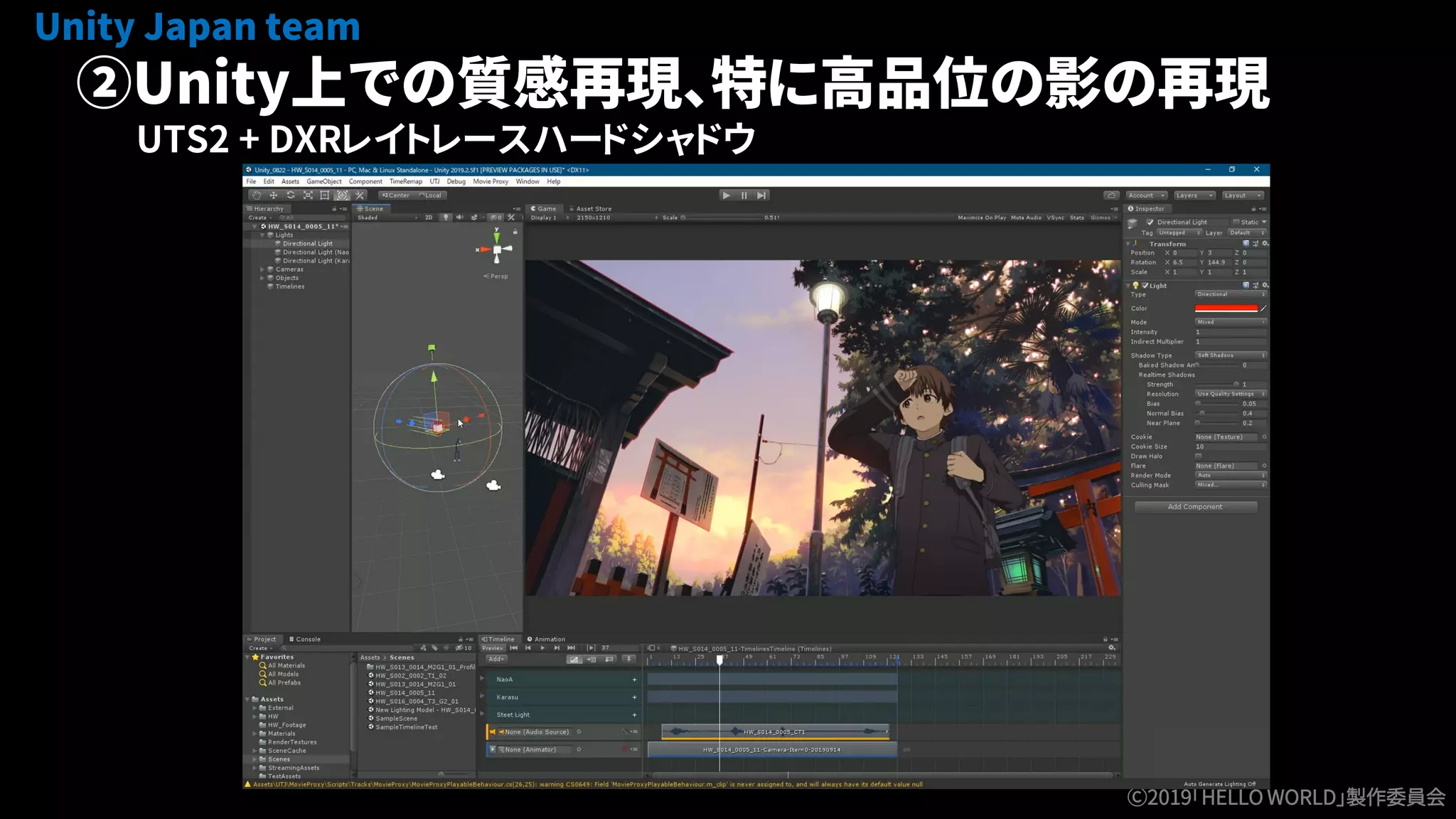Toggle Directional Light active checkbox
1456x819 pixels.
1150,223
